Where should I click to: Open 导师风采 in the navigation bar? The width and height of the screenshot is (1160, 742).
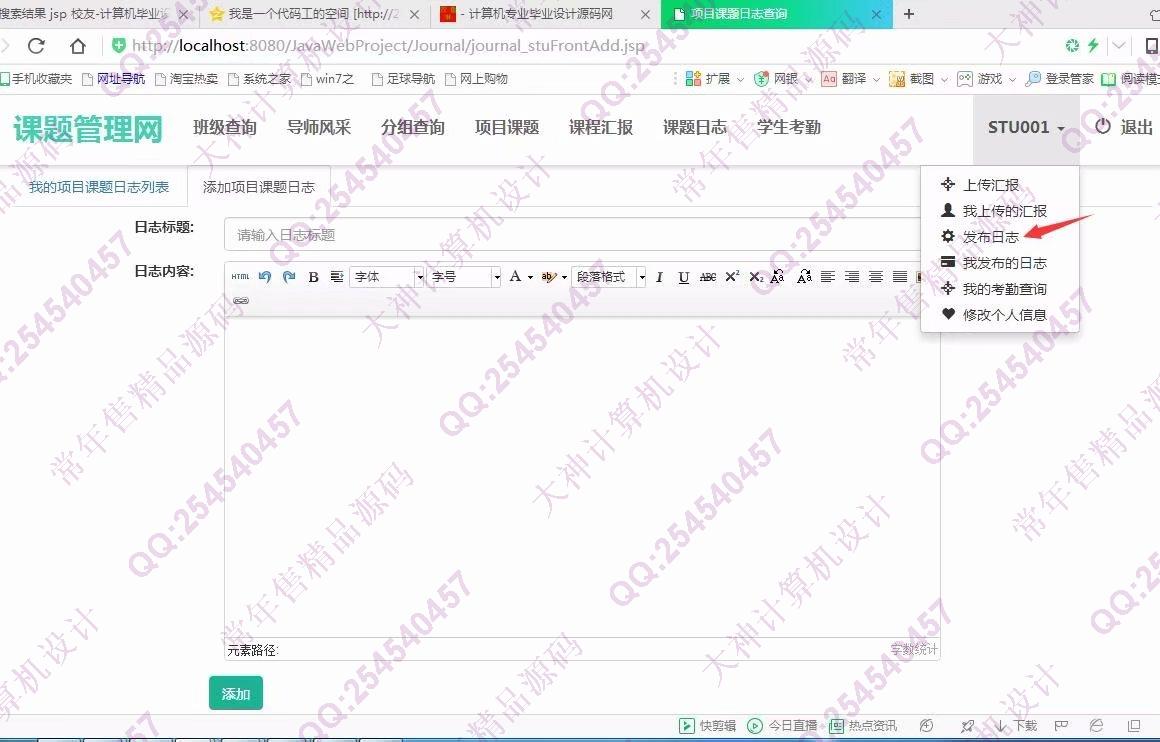[319, 127]
